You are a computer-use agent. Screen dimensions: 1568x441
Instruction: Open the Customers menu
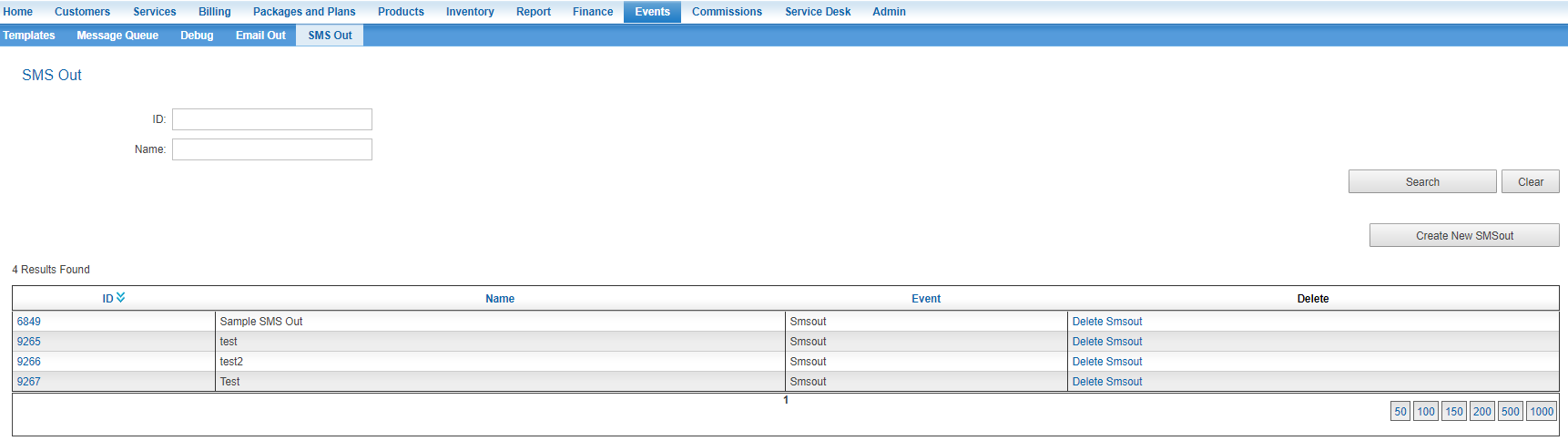[x=82, y=12]
